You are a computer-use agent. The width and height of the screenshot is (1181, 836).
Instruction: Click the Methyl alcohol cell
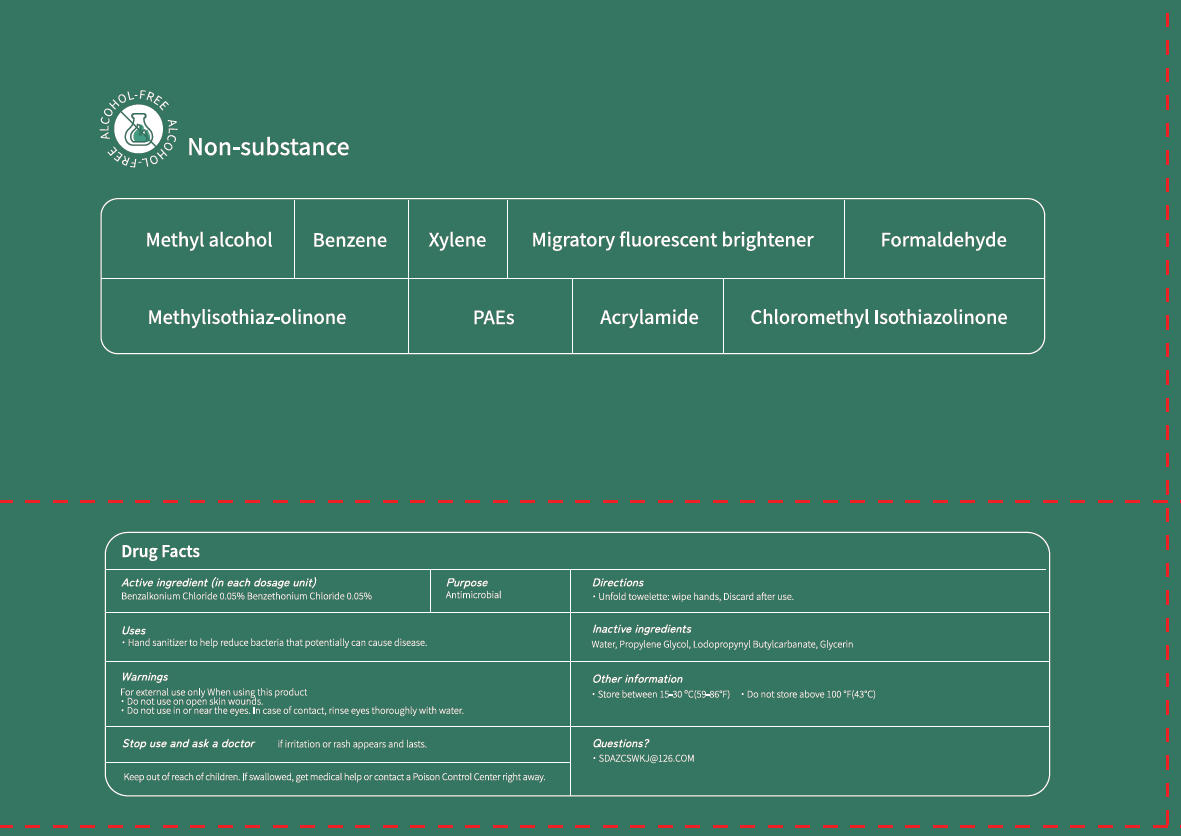pos(208,240)
